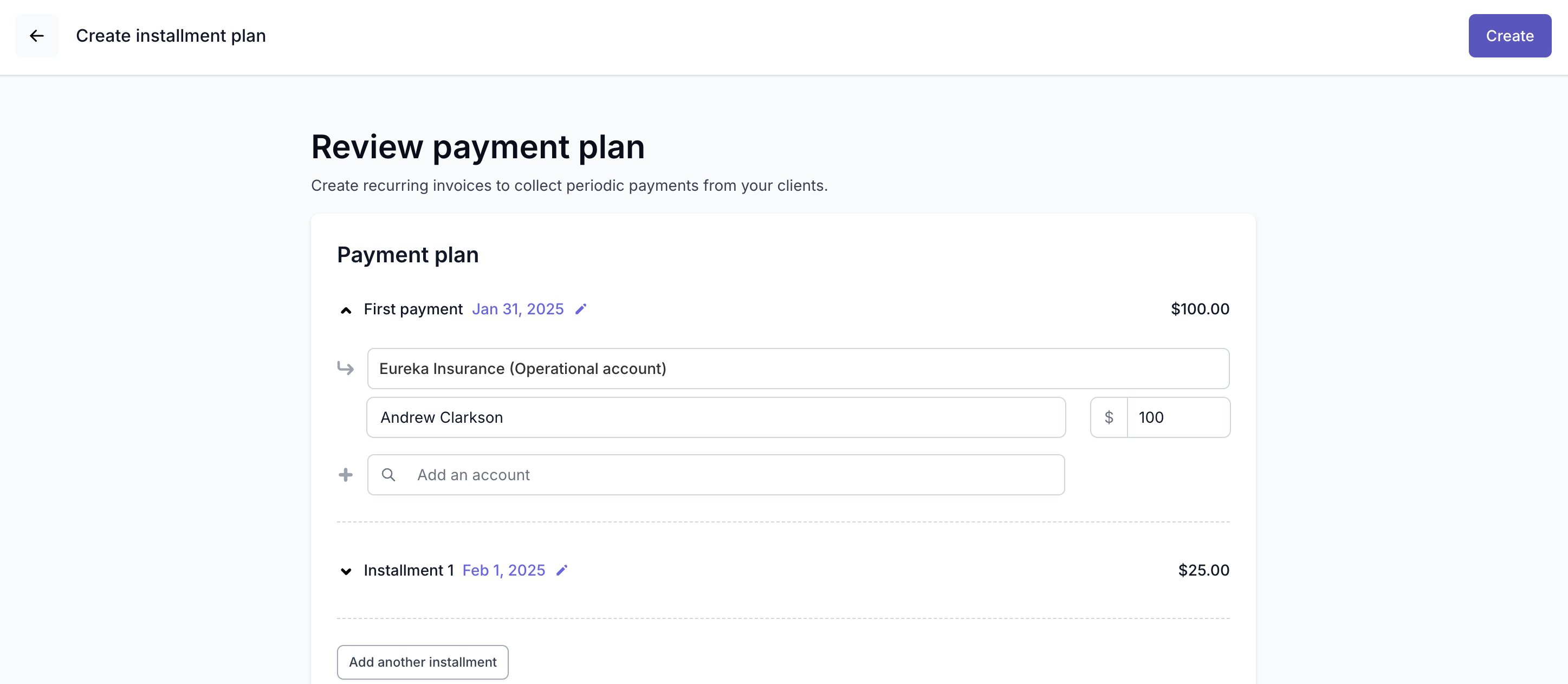1568x684 pixels.
Task: Click the plus icon beside Add an account
Action: pos(345,474)
